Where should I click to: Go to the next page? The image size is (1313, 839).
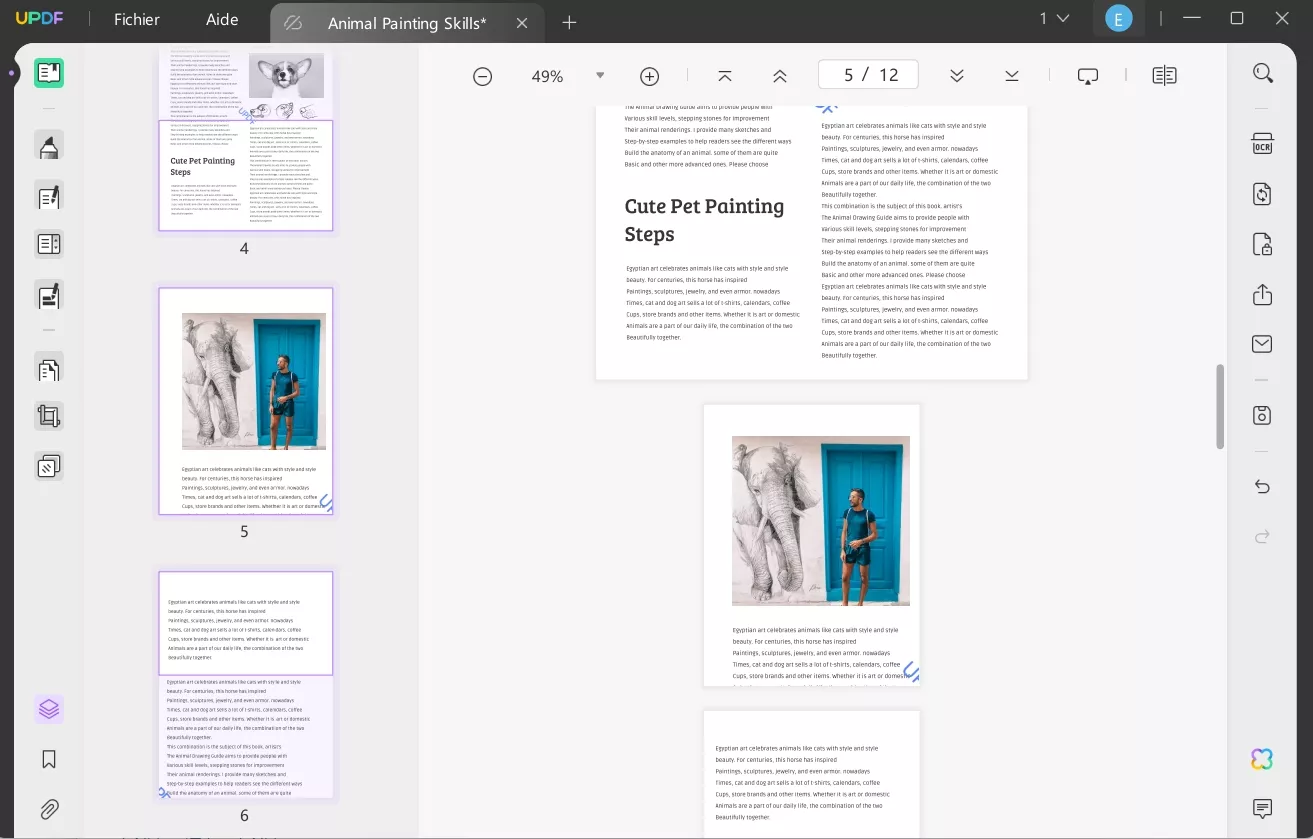[957, 76]
